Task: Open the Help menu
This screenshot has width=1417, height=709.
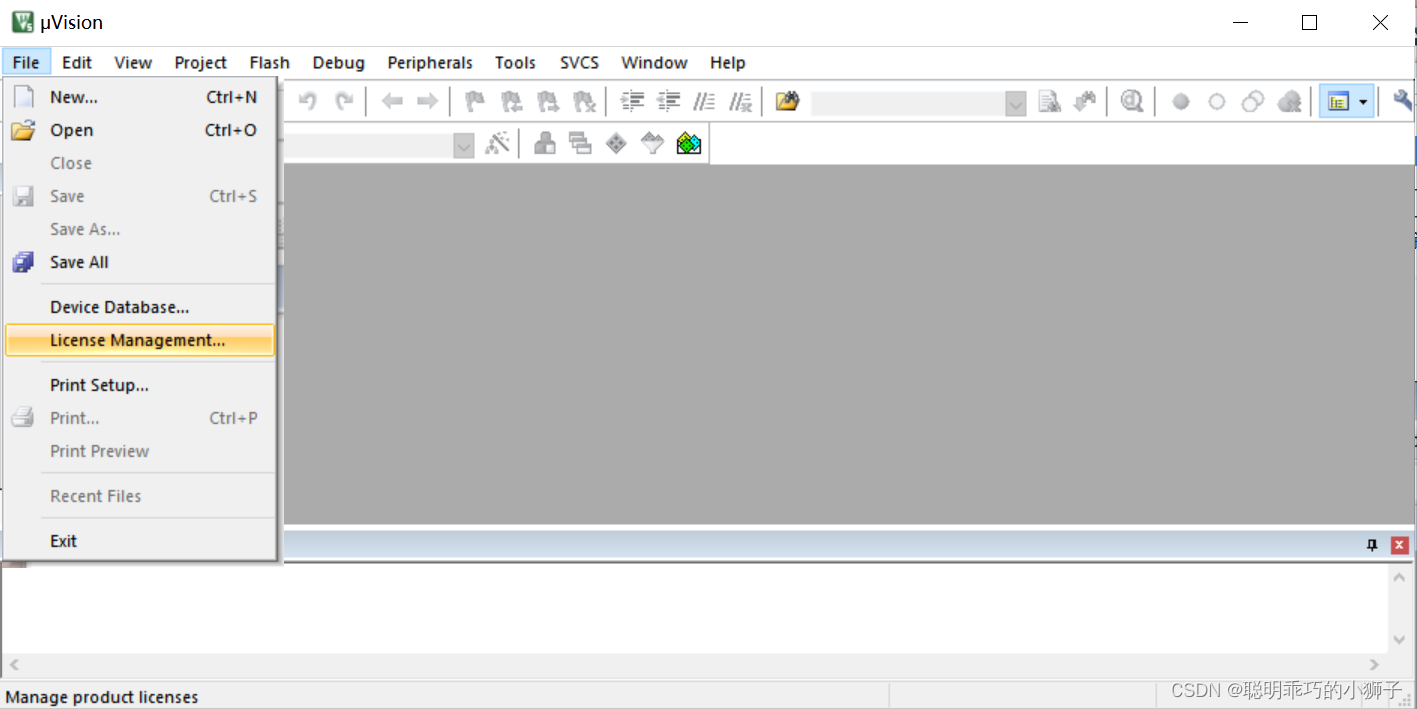Action: coord(728,62)
